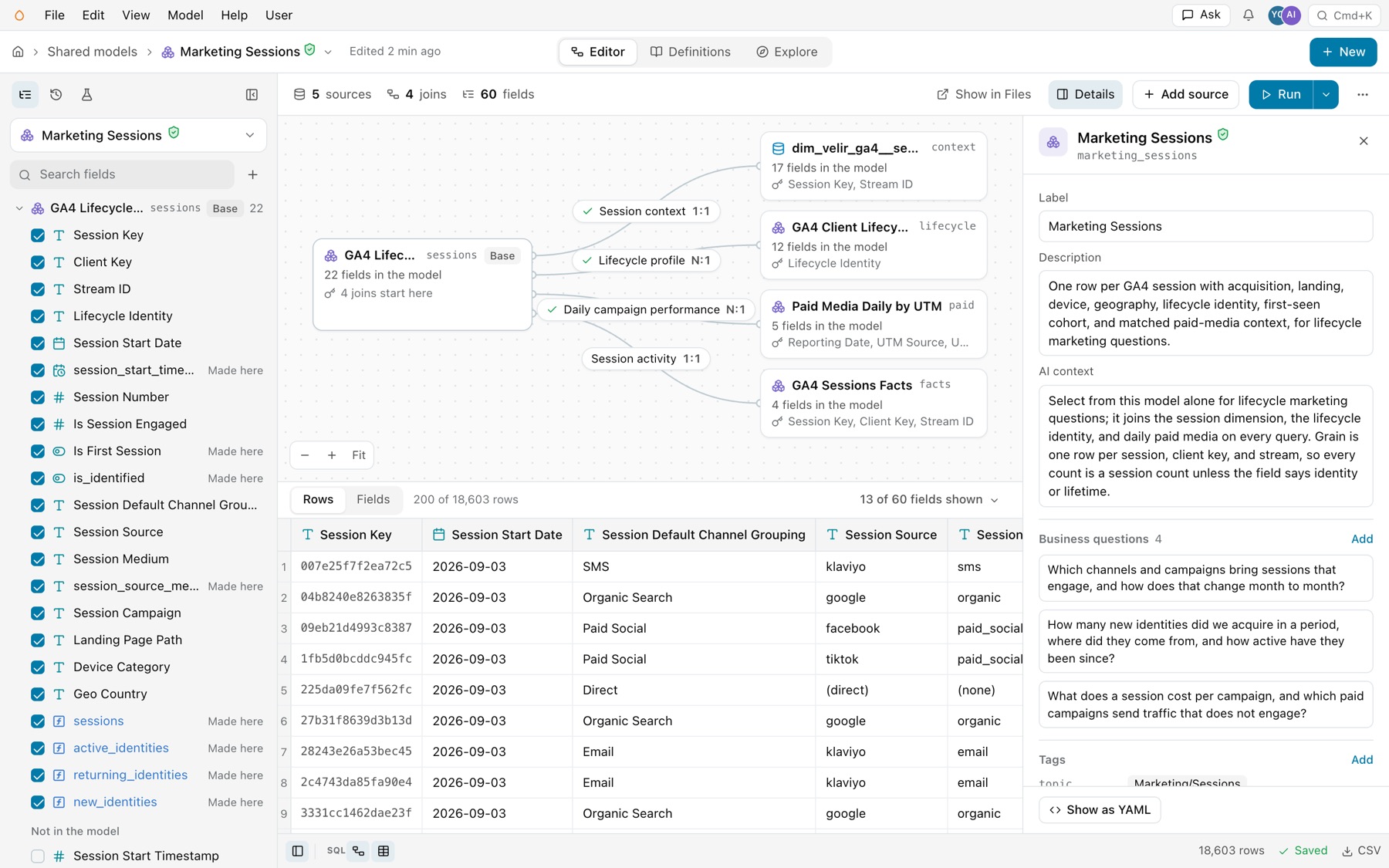
Task: Zoom out the join diagram
Action: point(305,455)
